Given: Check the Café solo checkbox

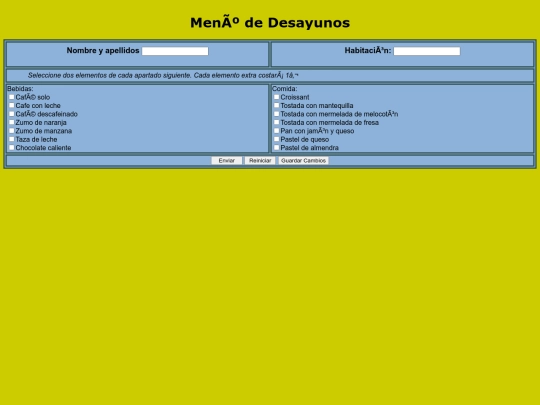Looking at the screenshot, I should (12, 97).
